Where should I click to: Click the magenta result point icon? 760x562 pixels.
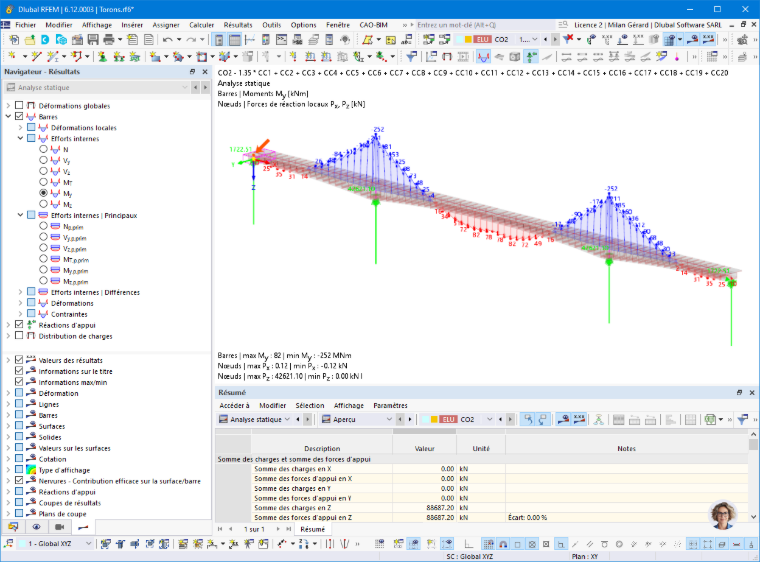pos(677,57)
